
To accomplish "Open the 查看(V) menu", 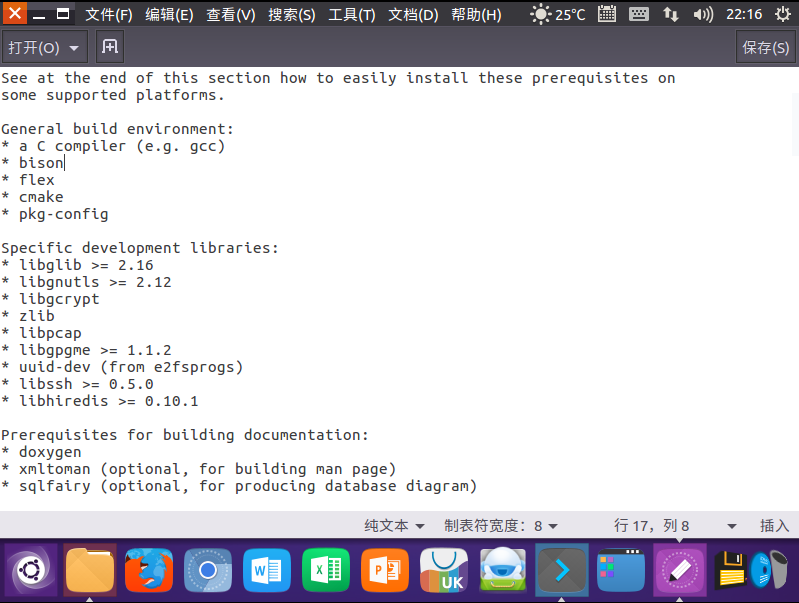I will point(231,15).
